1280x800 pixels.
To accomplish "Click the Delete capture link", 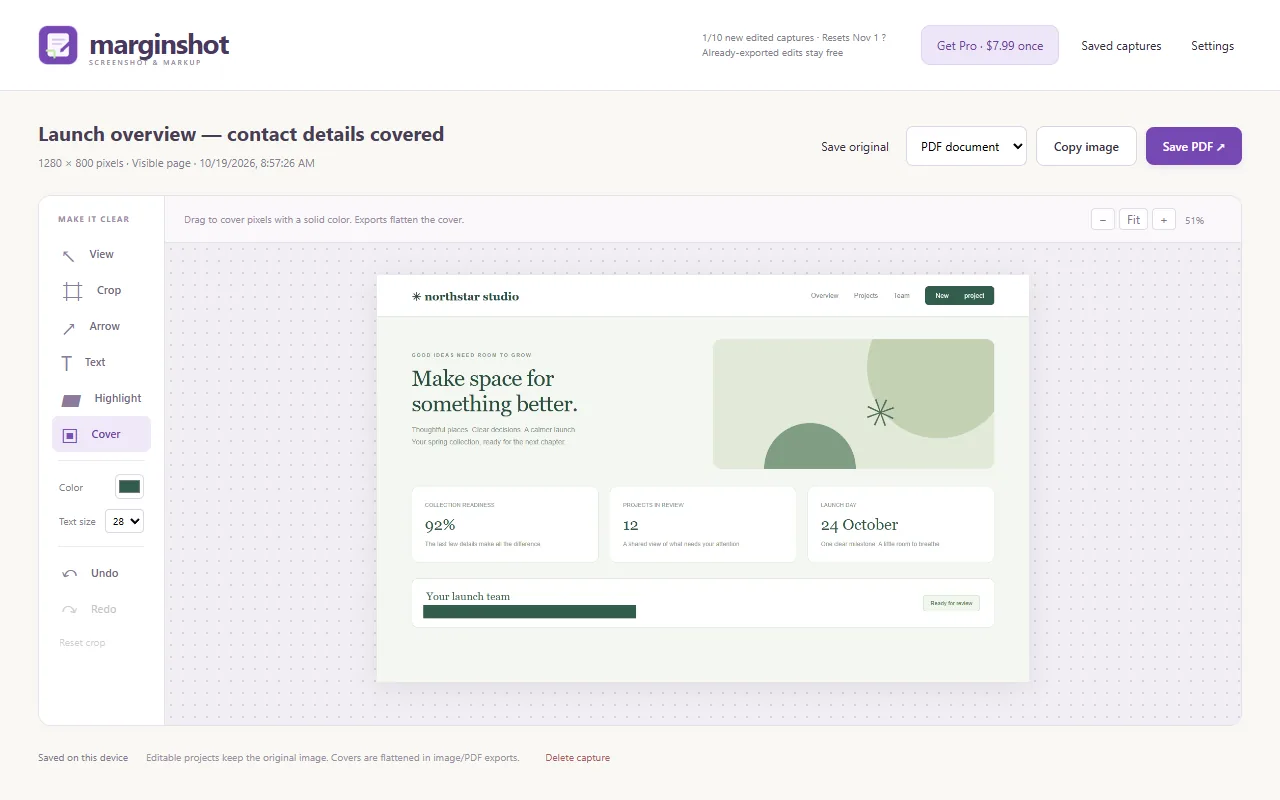I will pos(577,758).
